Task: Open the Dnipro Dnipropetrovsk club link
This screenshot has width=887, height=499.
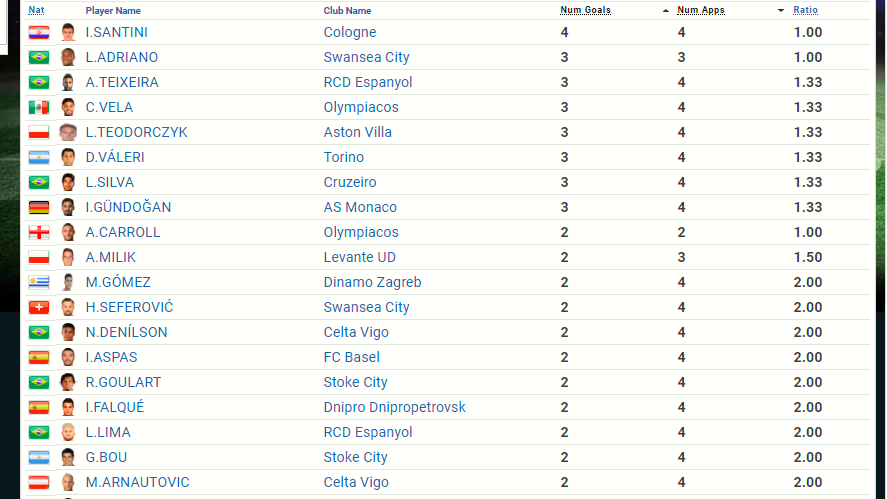Action: 394,408
